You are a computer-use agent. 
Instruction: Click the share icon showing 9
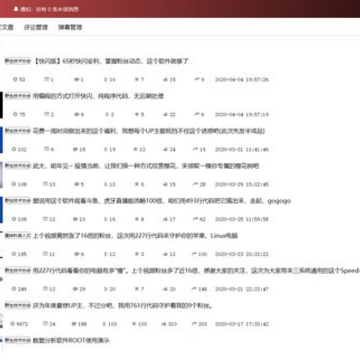point(196,80)
